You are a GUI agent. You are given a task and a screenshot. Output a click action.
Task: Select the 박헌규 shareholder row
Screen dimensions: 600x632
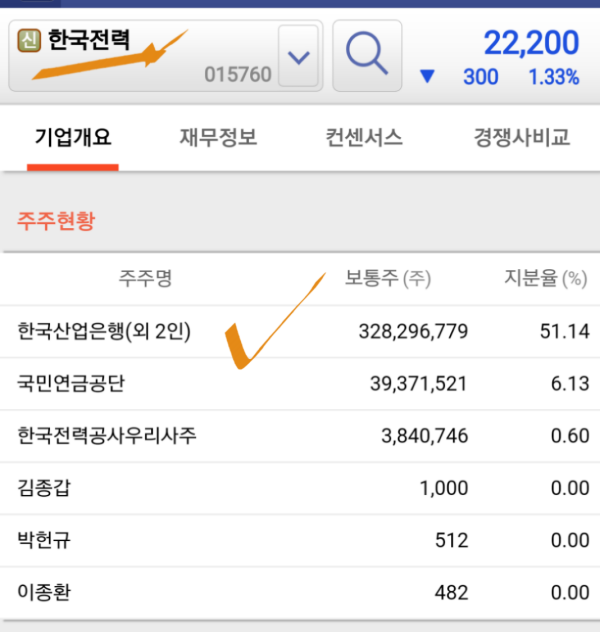click(300, 540)
